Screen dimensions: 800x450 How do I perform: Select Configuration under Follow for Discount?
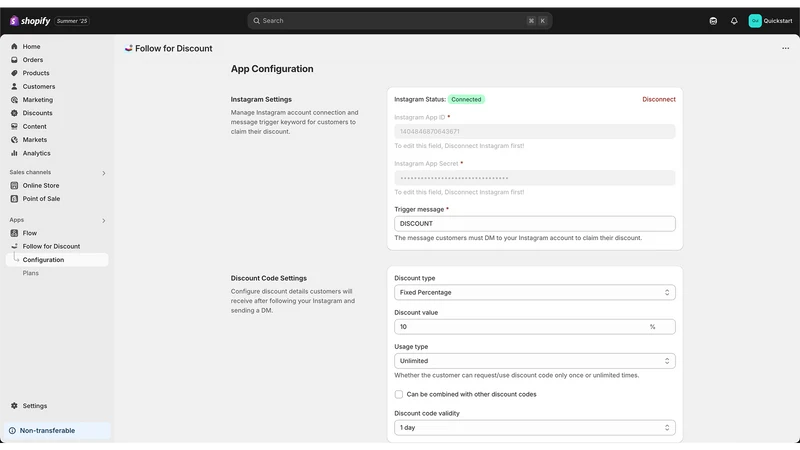57,260
